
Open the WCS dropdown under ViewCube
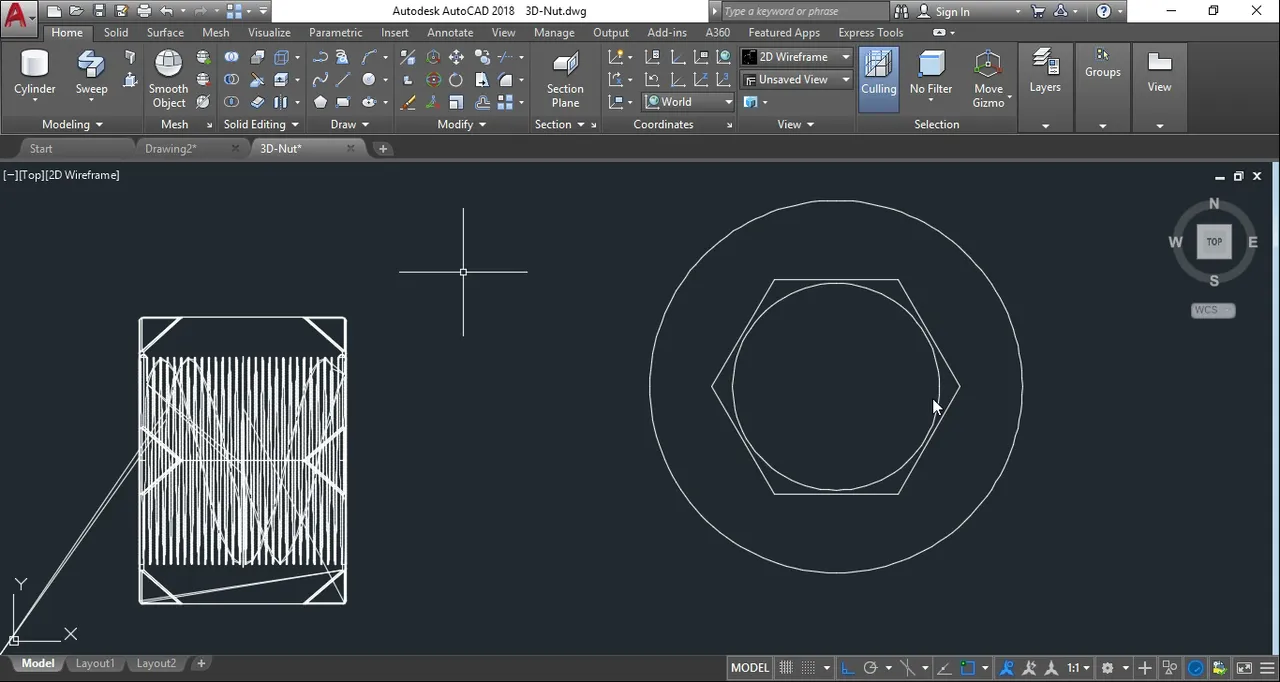click(1213, 310)
